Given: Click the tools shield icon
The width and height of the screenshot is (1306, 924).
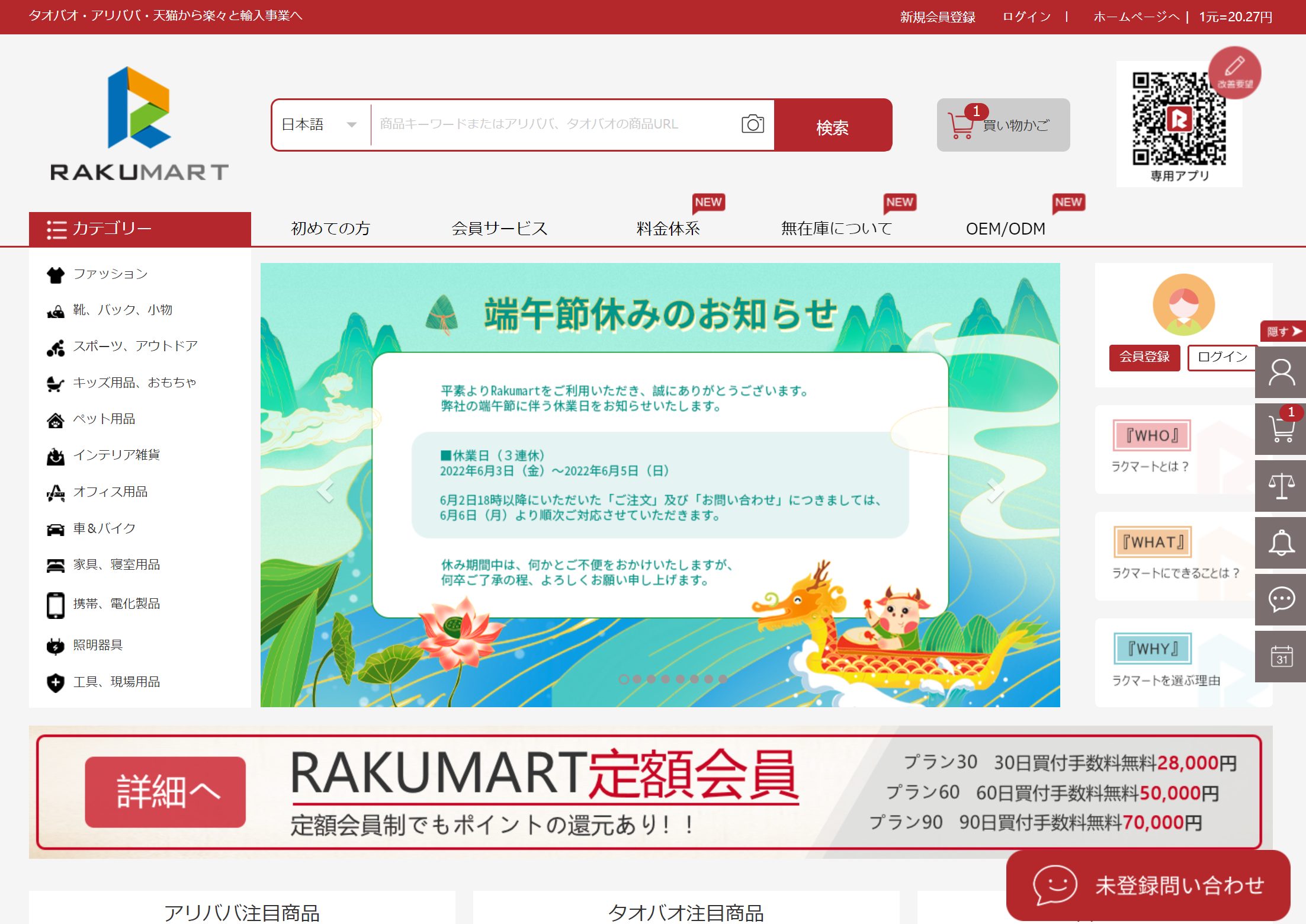Looking at the screenshot, I should pos(56,682).
